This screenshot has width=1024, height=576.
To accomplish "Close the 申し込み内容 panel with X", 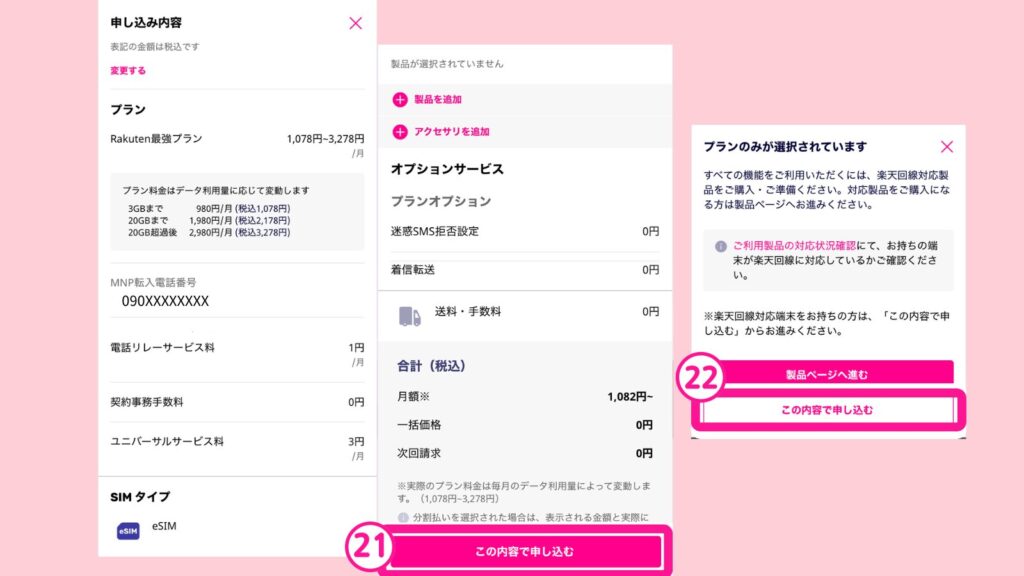I will click(x=355, y=24).
